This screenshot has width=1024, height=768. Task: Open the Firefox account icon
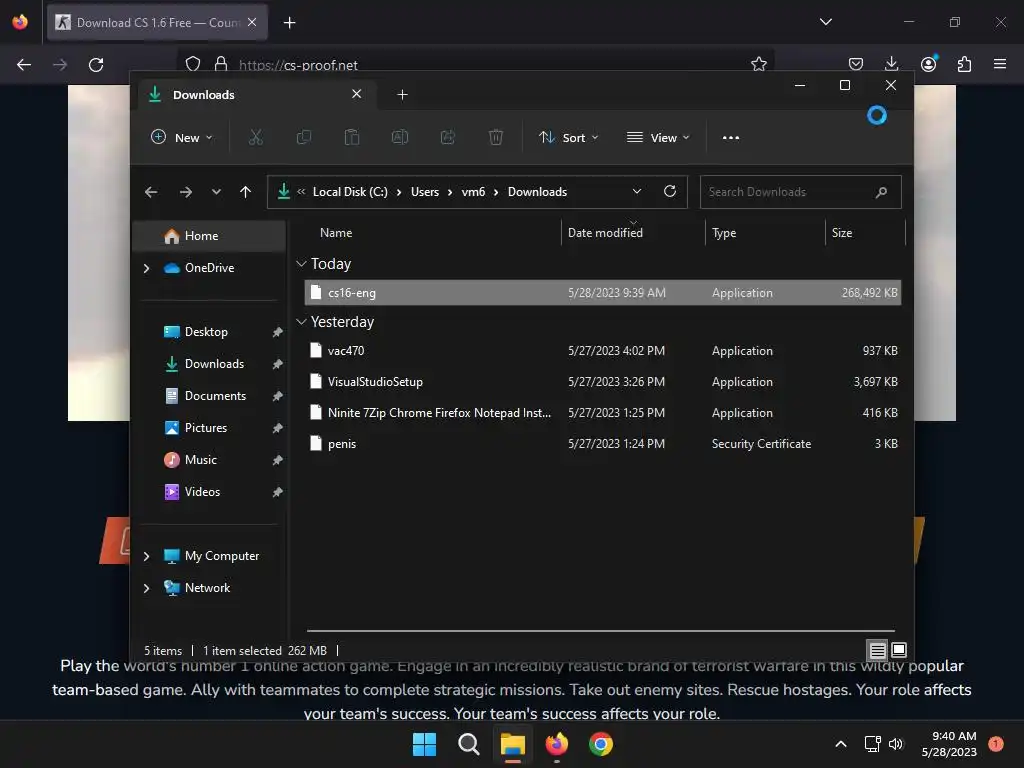coord(929,64)
